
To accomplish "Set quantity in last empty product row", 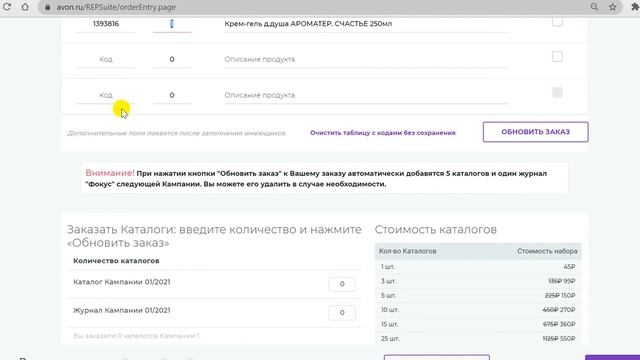I will coord(172,95).
